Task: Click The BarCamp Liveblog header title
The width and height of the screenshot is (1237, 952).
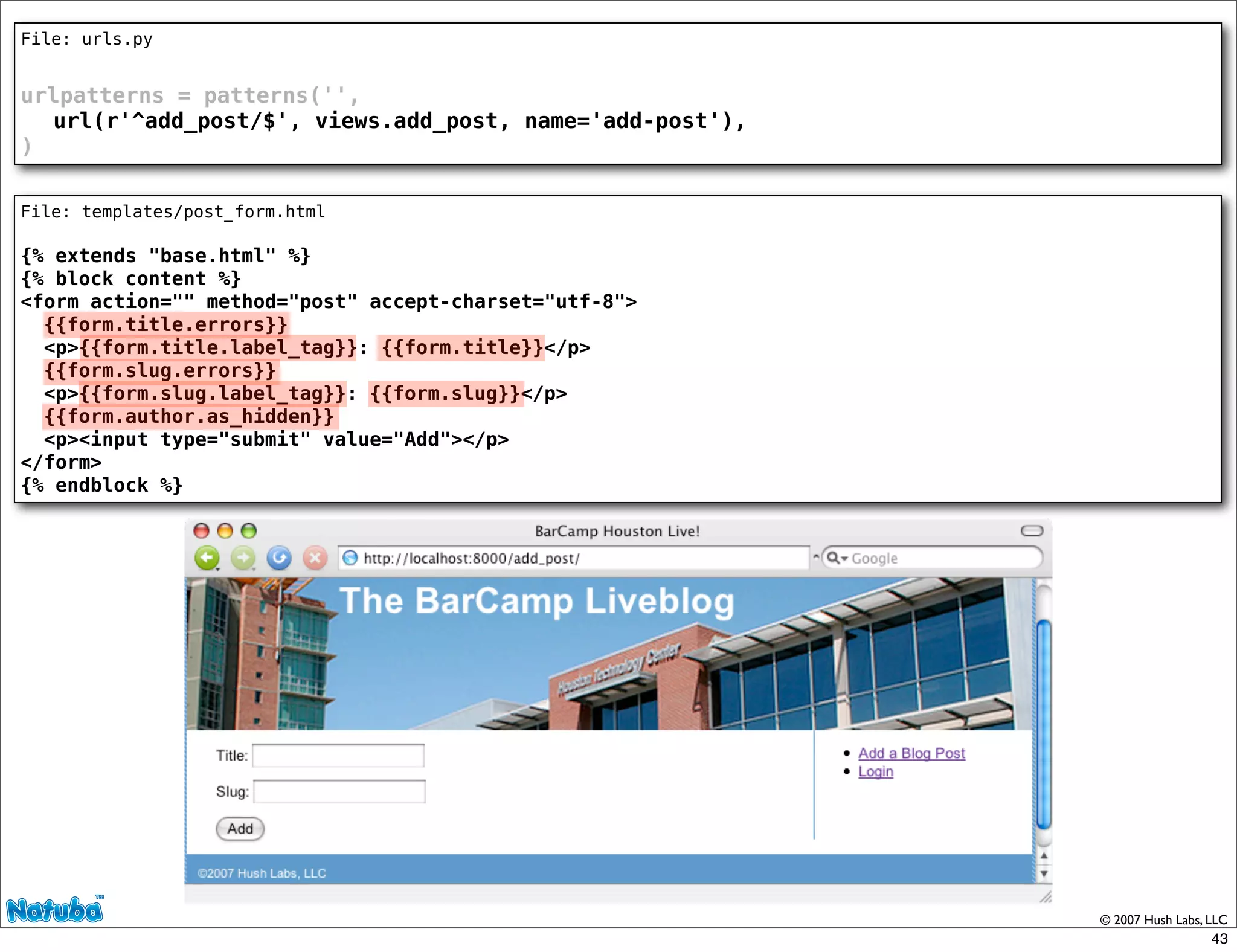Action: click(x=536, y=602)
